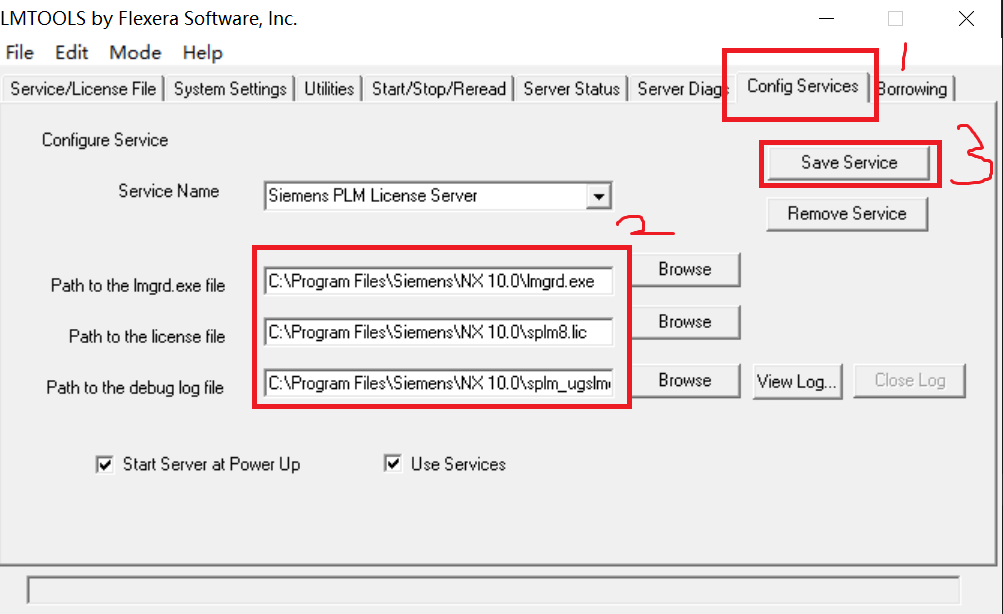Browse for the license file
The image size is (1003, 614).
pyautogui.click(x=685, y=322)
